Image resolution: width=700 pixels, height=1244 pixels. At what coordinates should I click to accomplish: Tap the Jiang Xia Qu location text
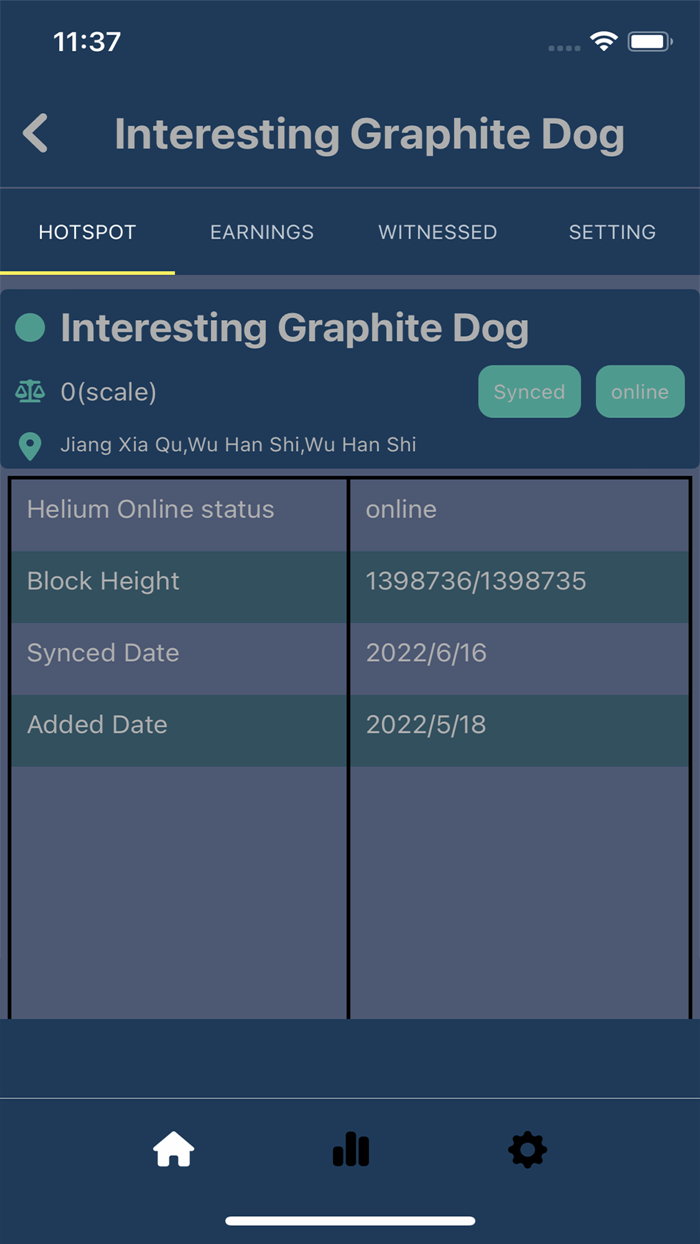[238, 445]
